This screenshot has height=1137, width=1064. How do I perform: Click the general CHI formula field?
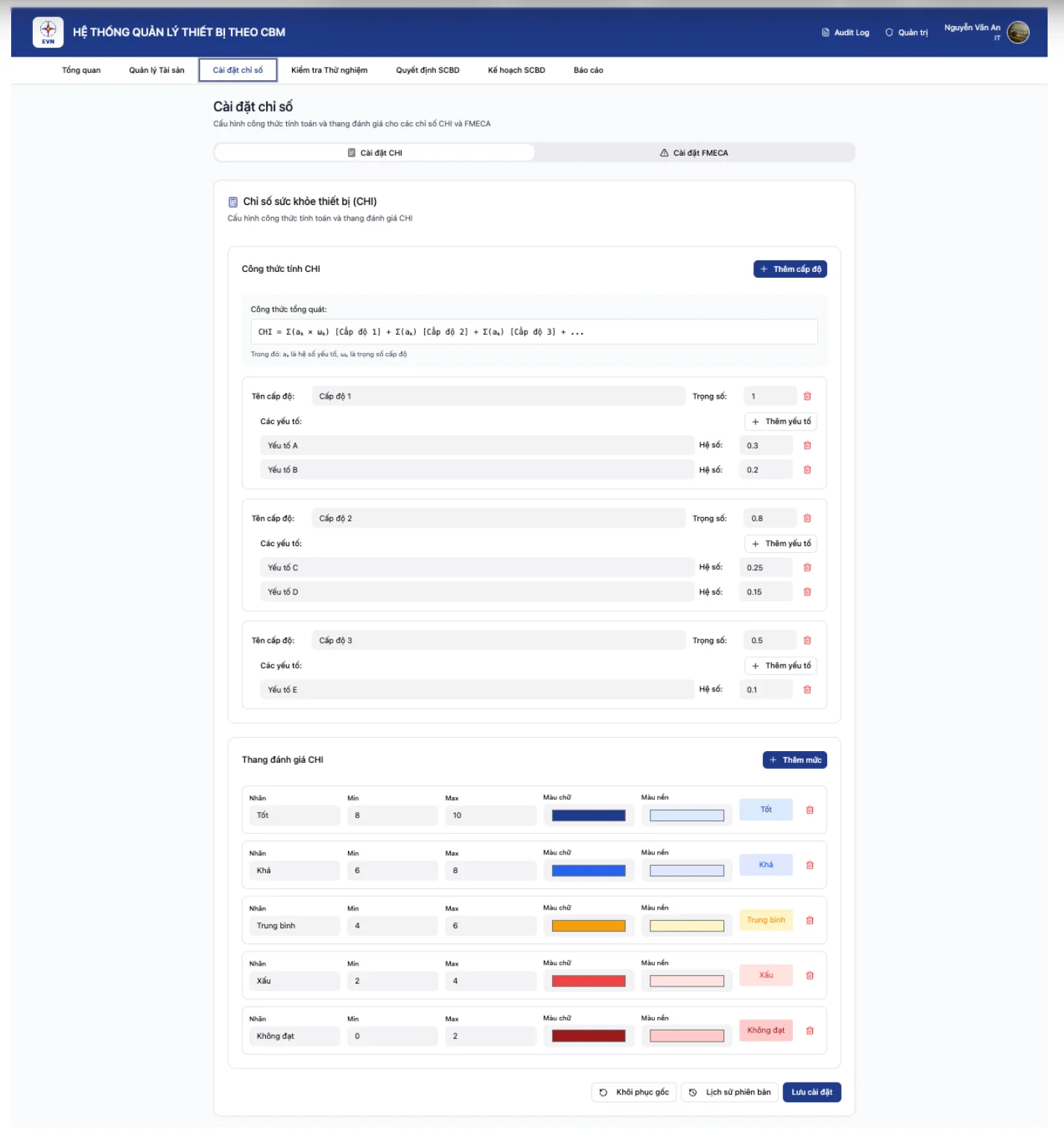pyautogui.click(x=534, y=332)
